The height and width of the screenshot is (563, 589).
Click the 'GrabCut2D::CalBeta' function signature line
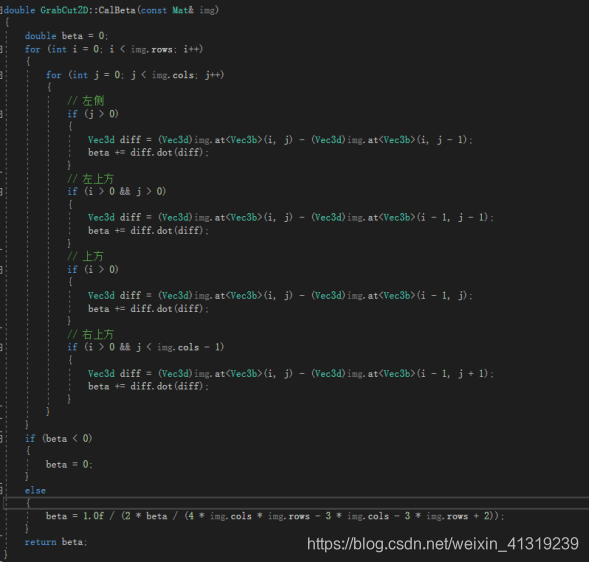111,10
